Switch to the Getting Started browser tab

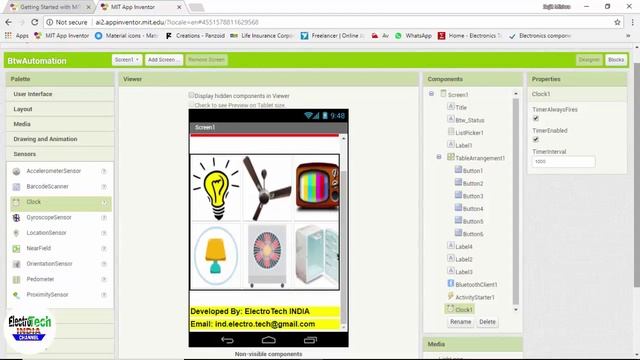tap(50, 7)
